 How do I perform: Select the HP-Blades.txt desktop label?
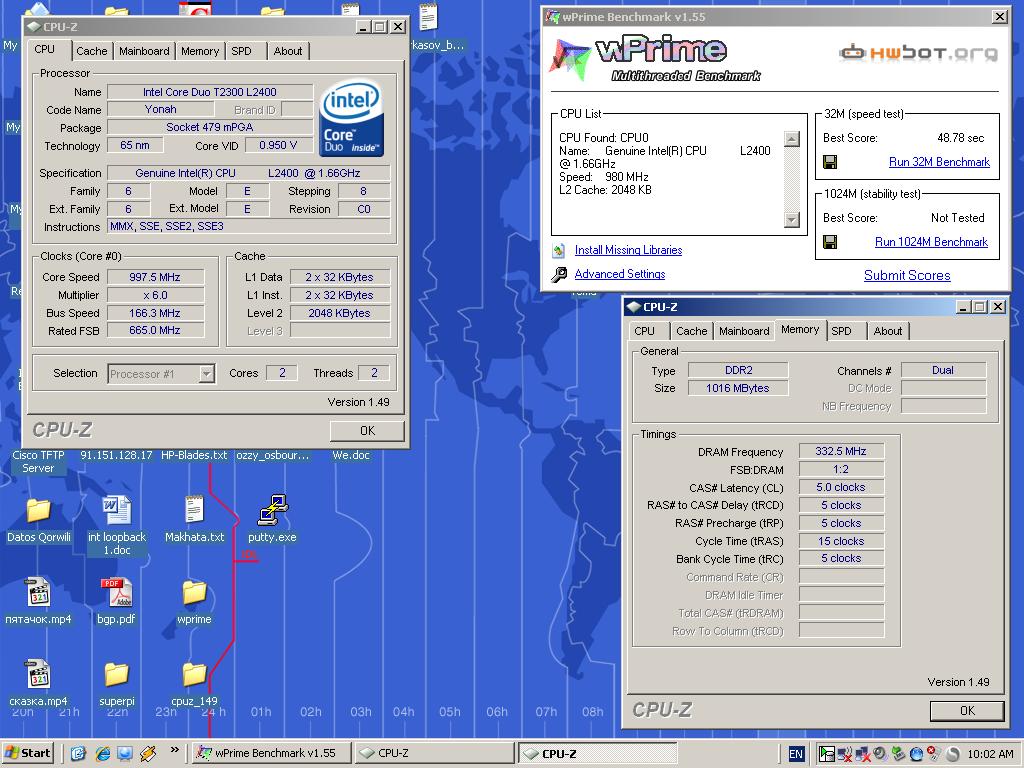coord(194,455)
